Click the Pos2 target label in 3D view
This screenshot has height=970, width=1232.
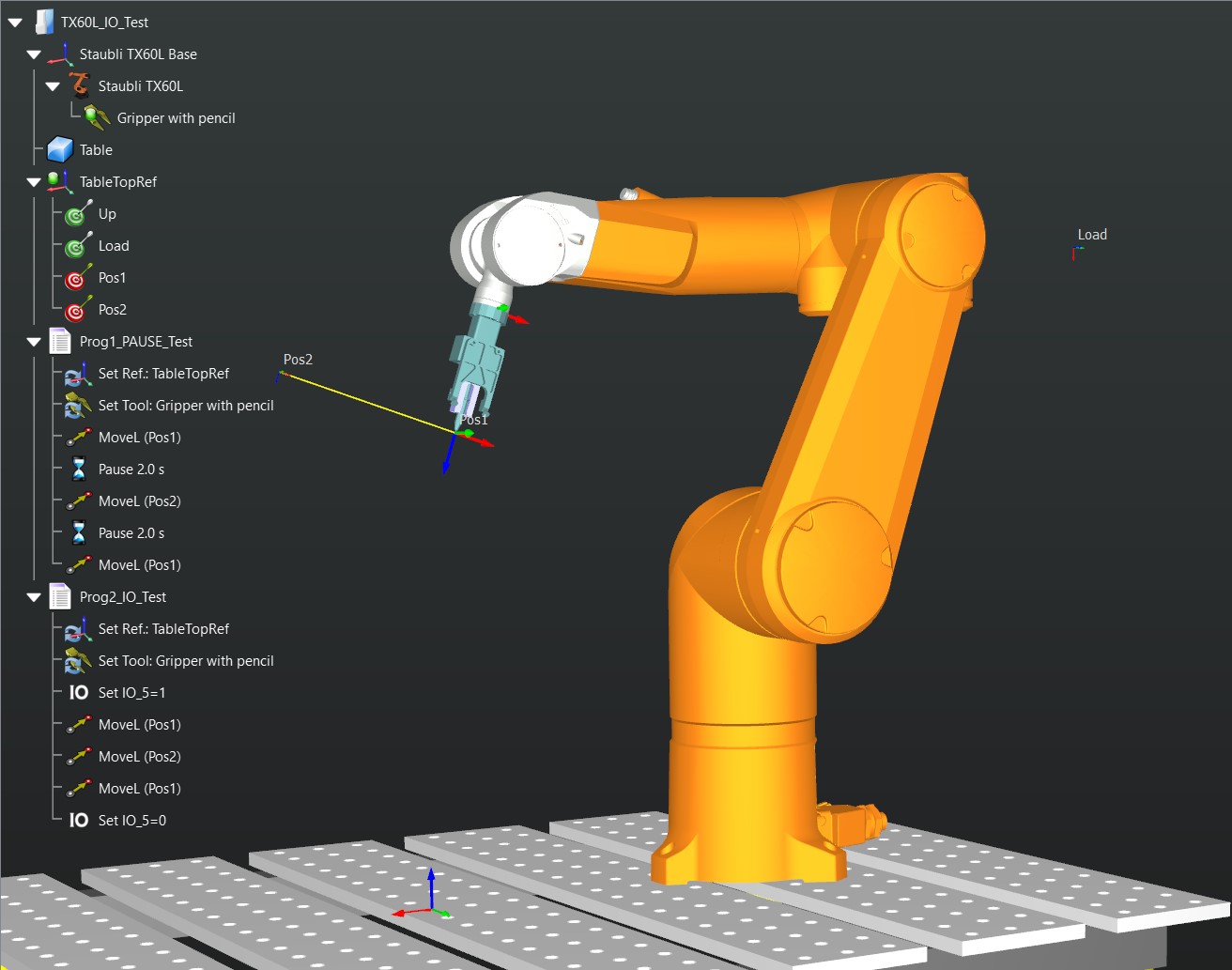click(298, 360)
